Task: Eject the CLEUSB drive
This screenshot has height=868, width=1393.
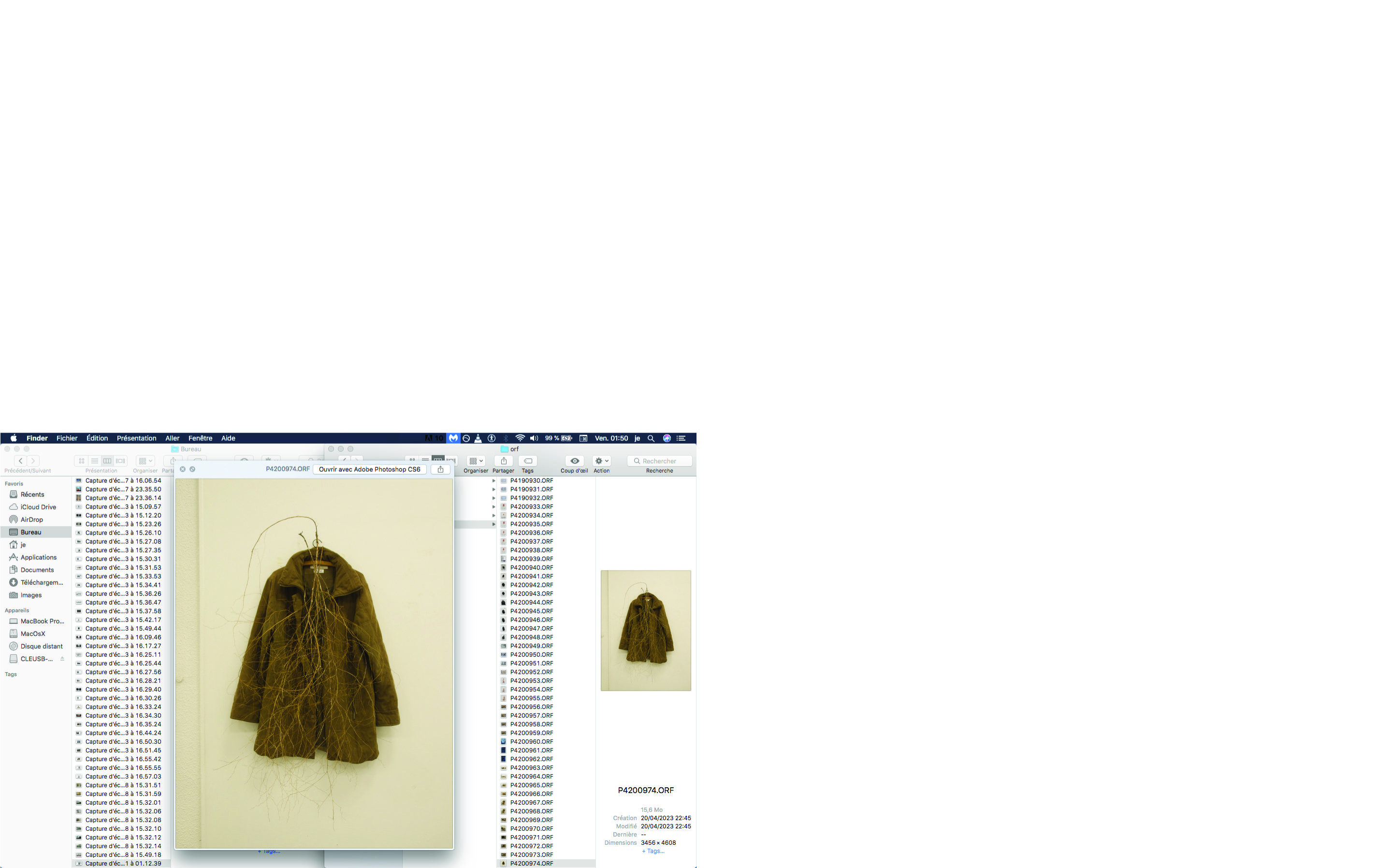Action: tap(62, 659)
